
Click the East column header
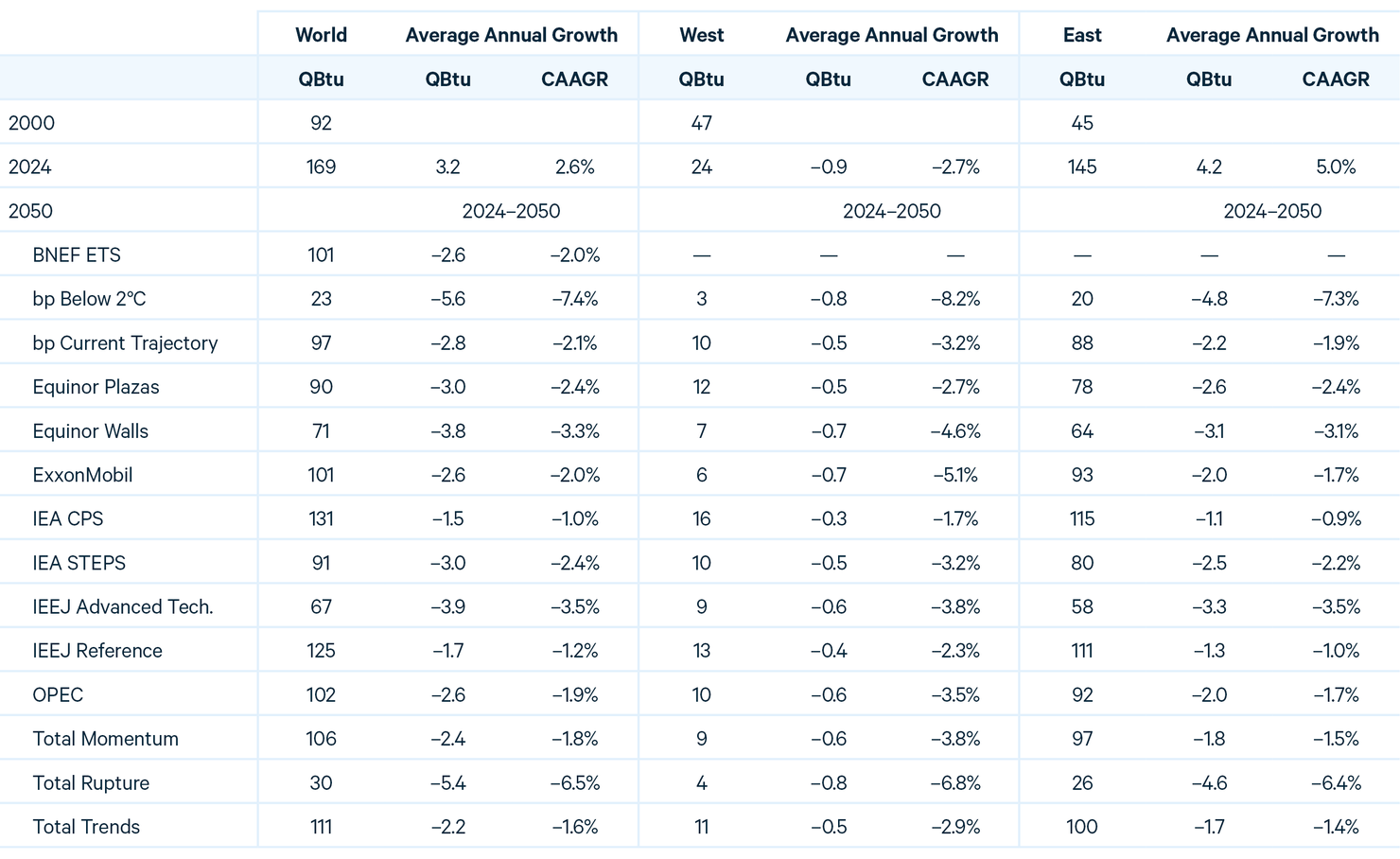coord(1082,35)
